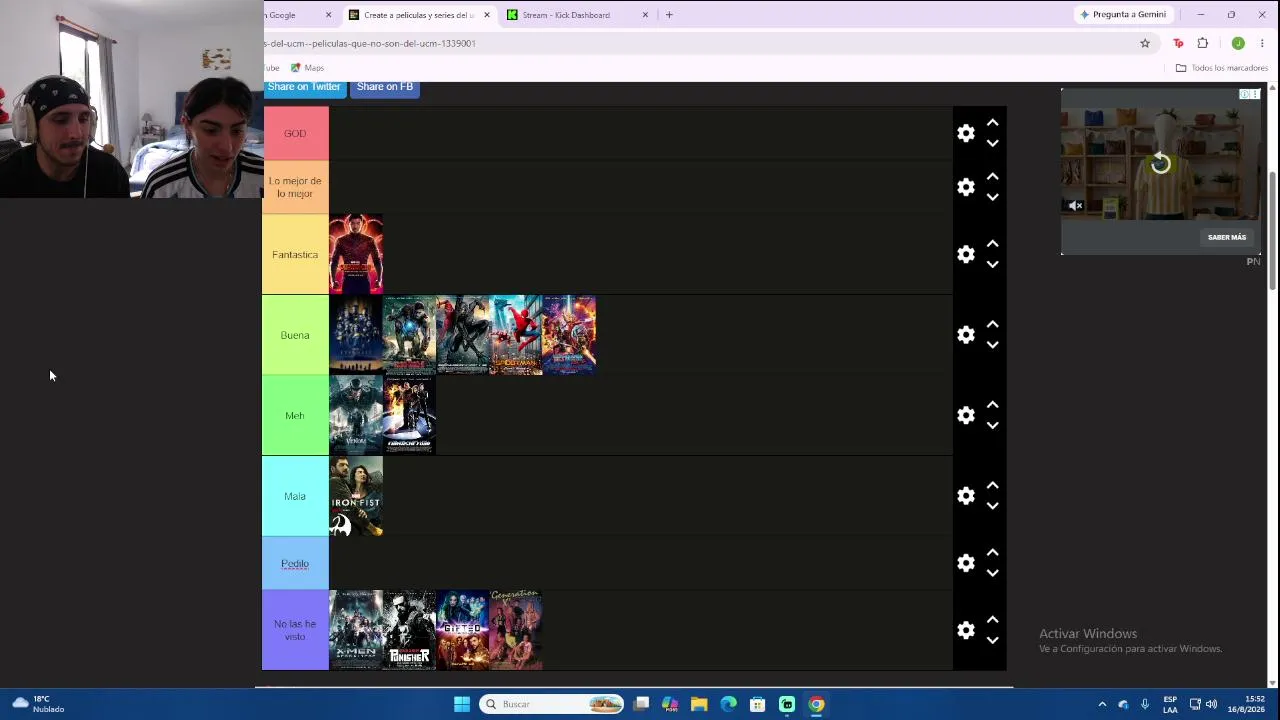Select the Generation X poster
Screen dimensions: 1280x720
[x=516, y=630]
